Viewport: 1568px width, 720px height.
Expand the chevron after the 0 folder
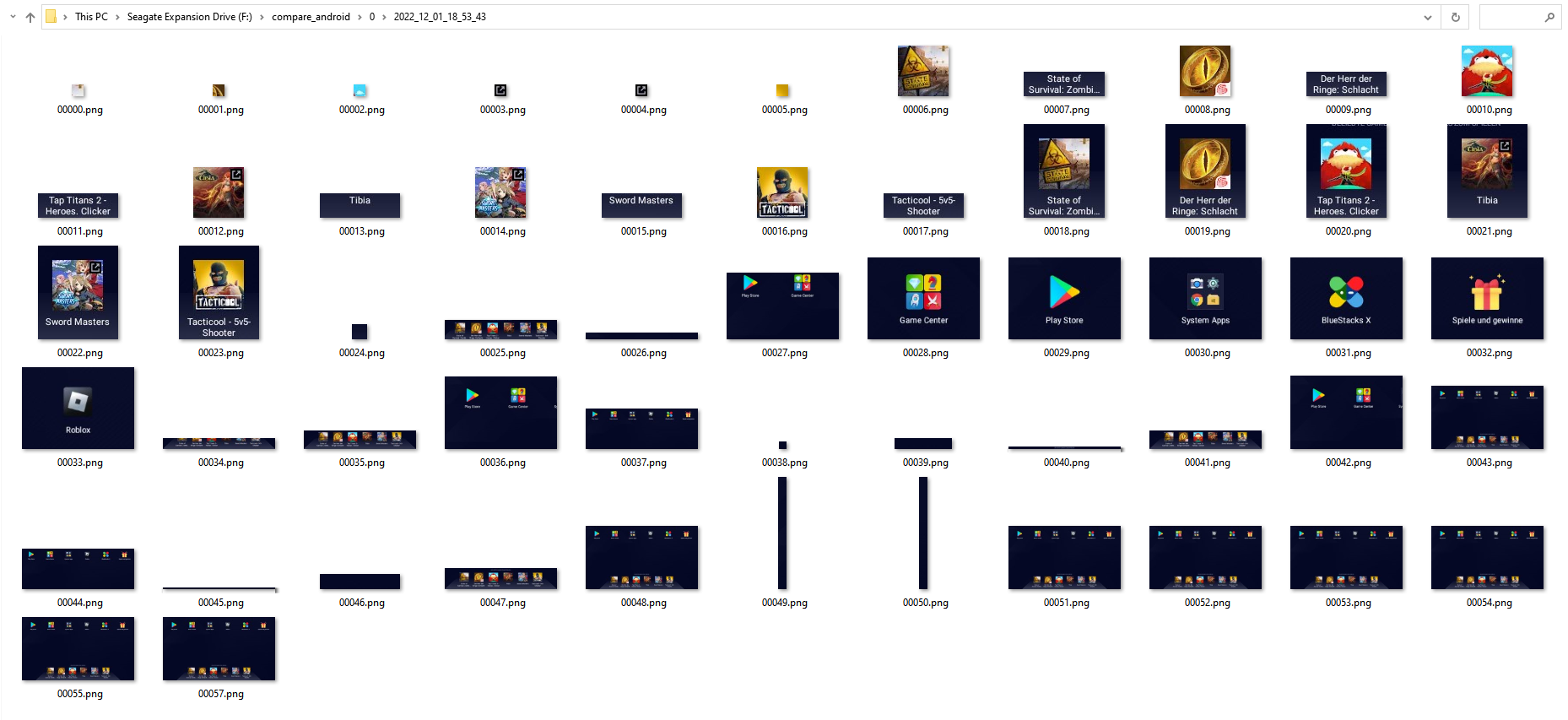[384, 17]
